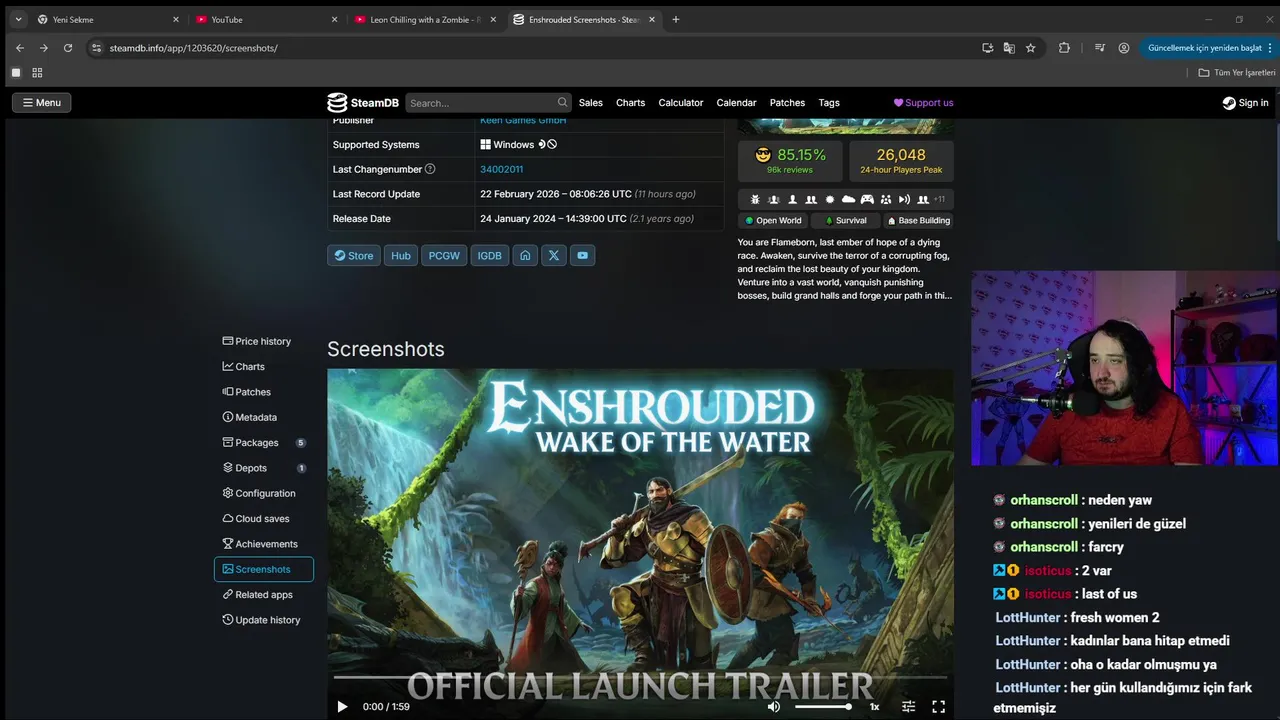Screen dimensions: 1280x720
Task: Click the Survival tag
Action: [844, 220]
